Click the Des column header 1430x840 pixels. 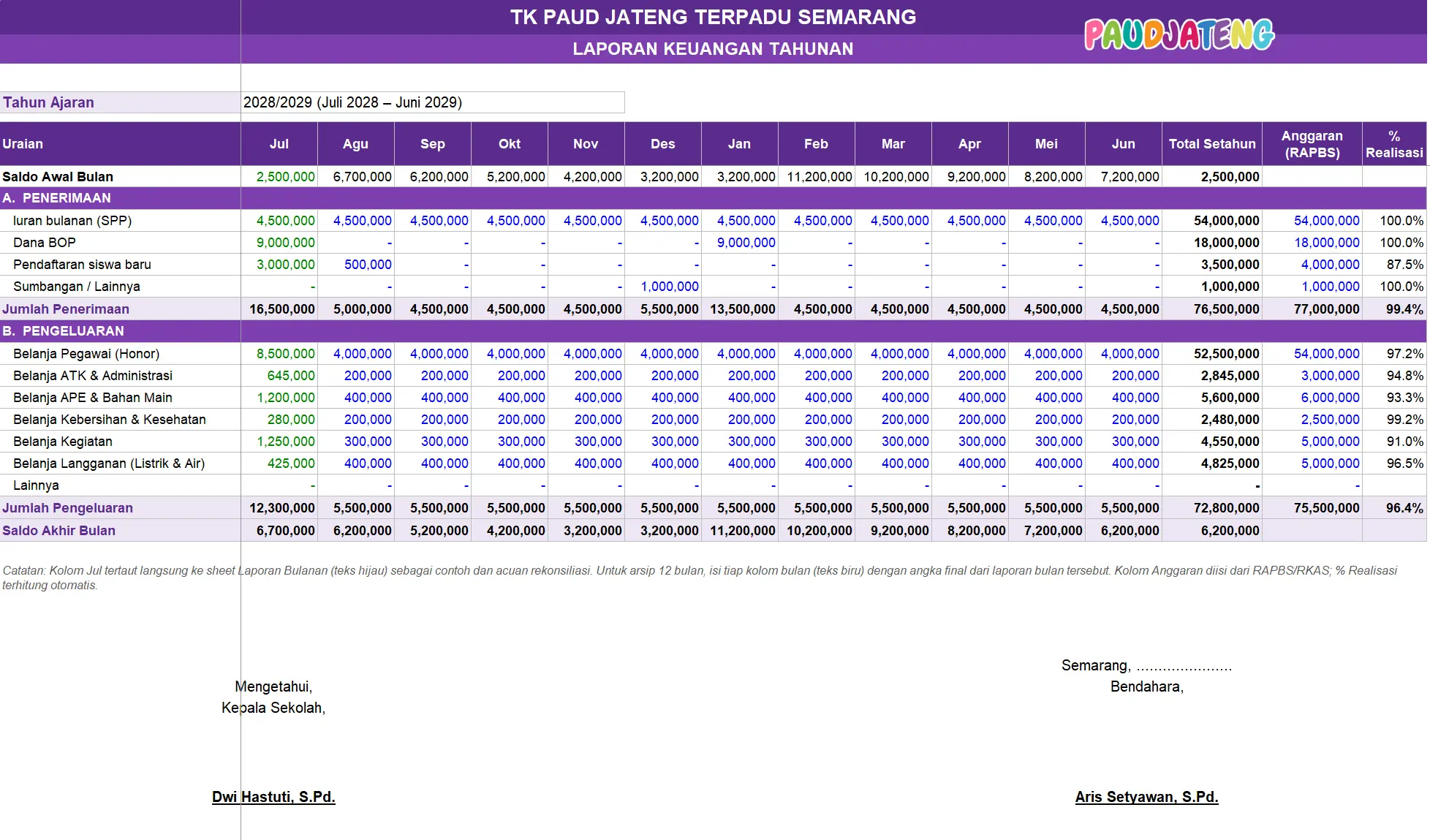[663, 144]
